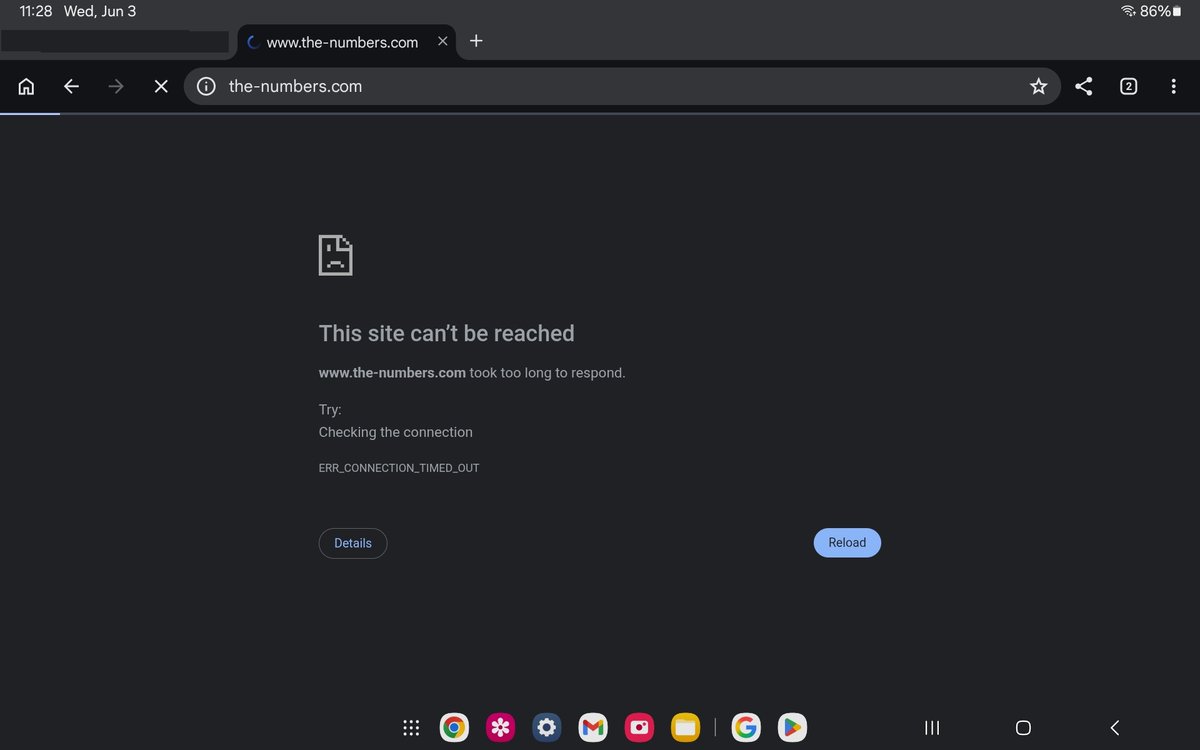Add a new tab with plus icon
The image size is (1200, 750).
(x=476, y=41)
